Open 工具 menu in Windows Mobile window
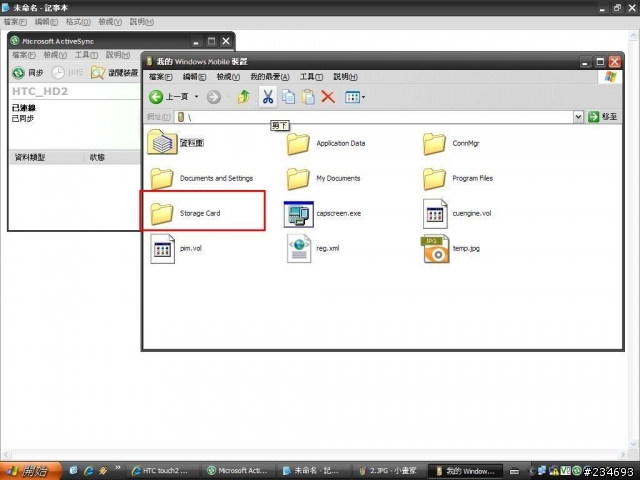 pos(311,77)
